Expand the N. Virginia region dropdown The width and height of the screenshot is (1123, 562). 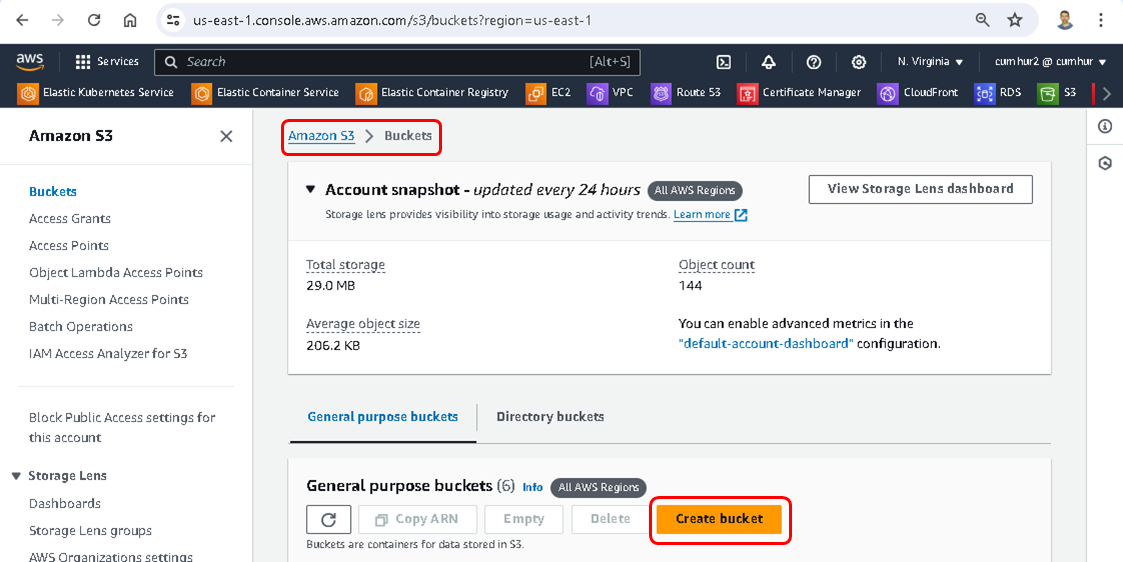(x=930, y=62)
